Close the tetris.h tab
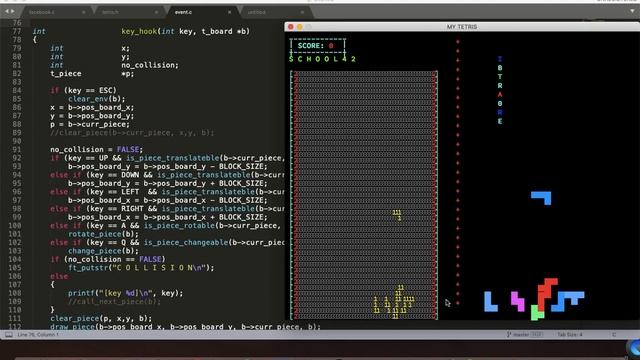 tap(156, 12)
